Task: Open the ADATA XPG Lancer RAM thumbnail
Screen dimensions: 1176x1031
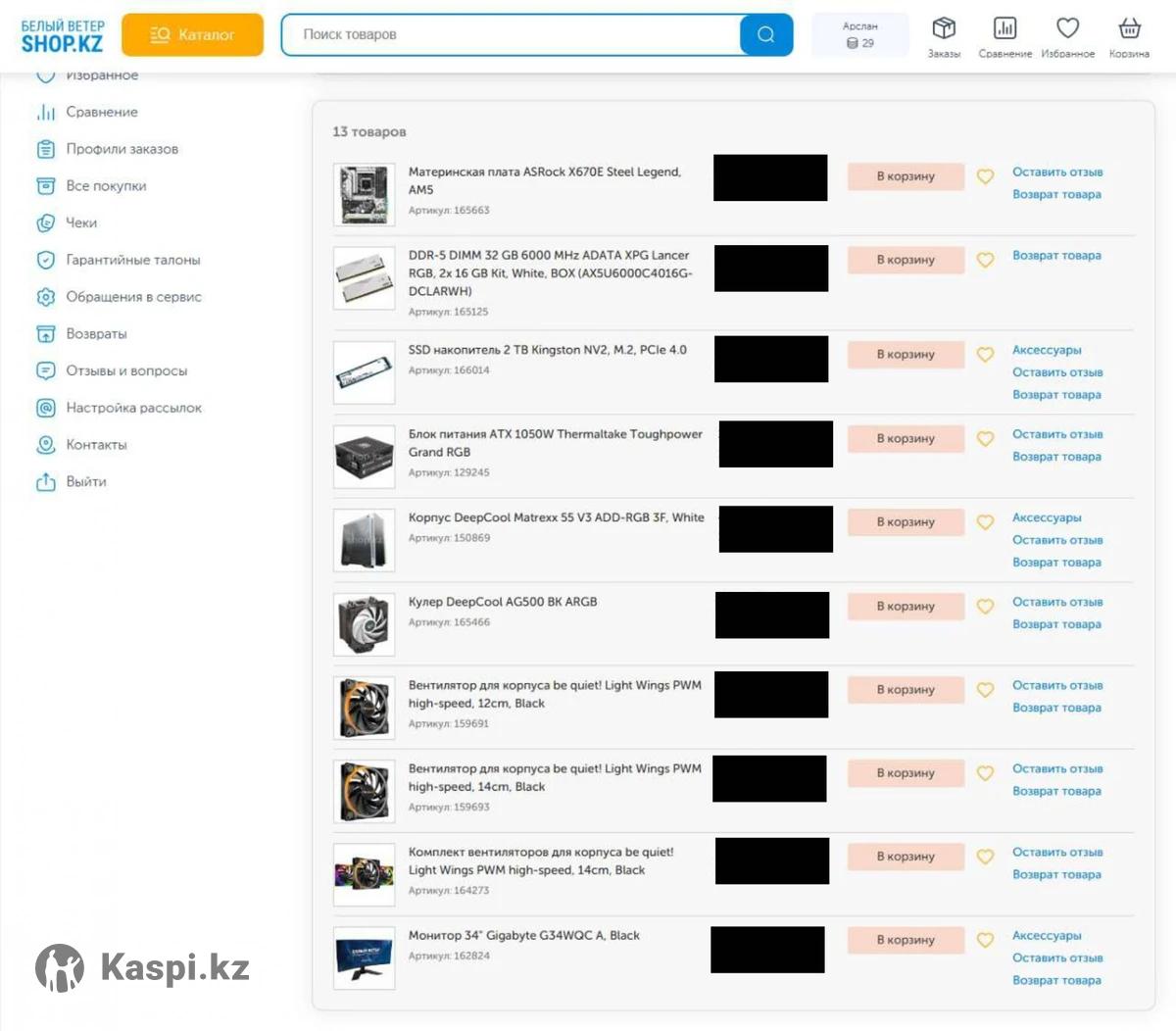Action: pos(364,278)
